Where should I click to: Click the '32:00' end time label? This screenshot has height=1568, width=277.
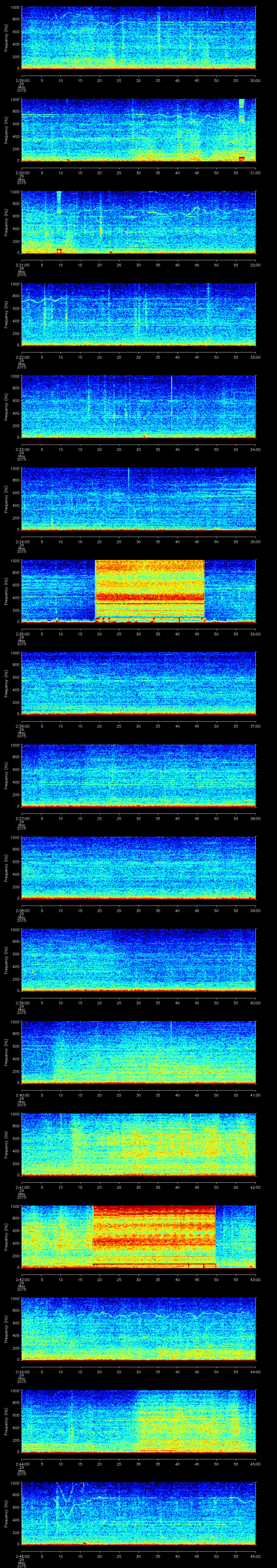[x=256, y=265]
